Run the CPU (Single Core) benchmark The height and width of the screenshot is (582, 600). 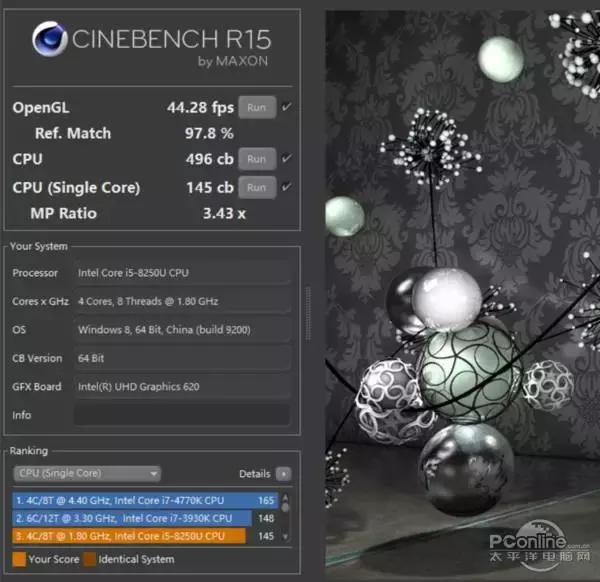(x=257, y=187)
